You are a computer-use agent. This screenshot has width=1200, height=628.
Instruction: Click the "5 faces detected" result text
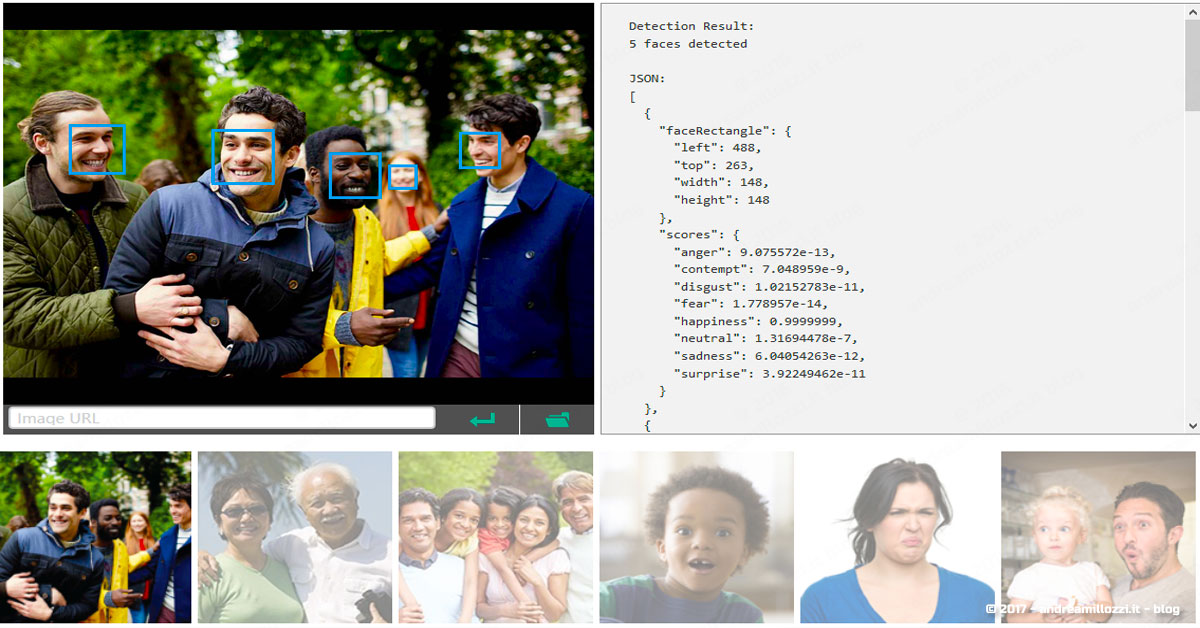pyautogui.click(x=688, y=44)
